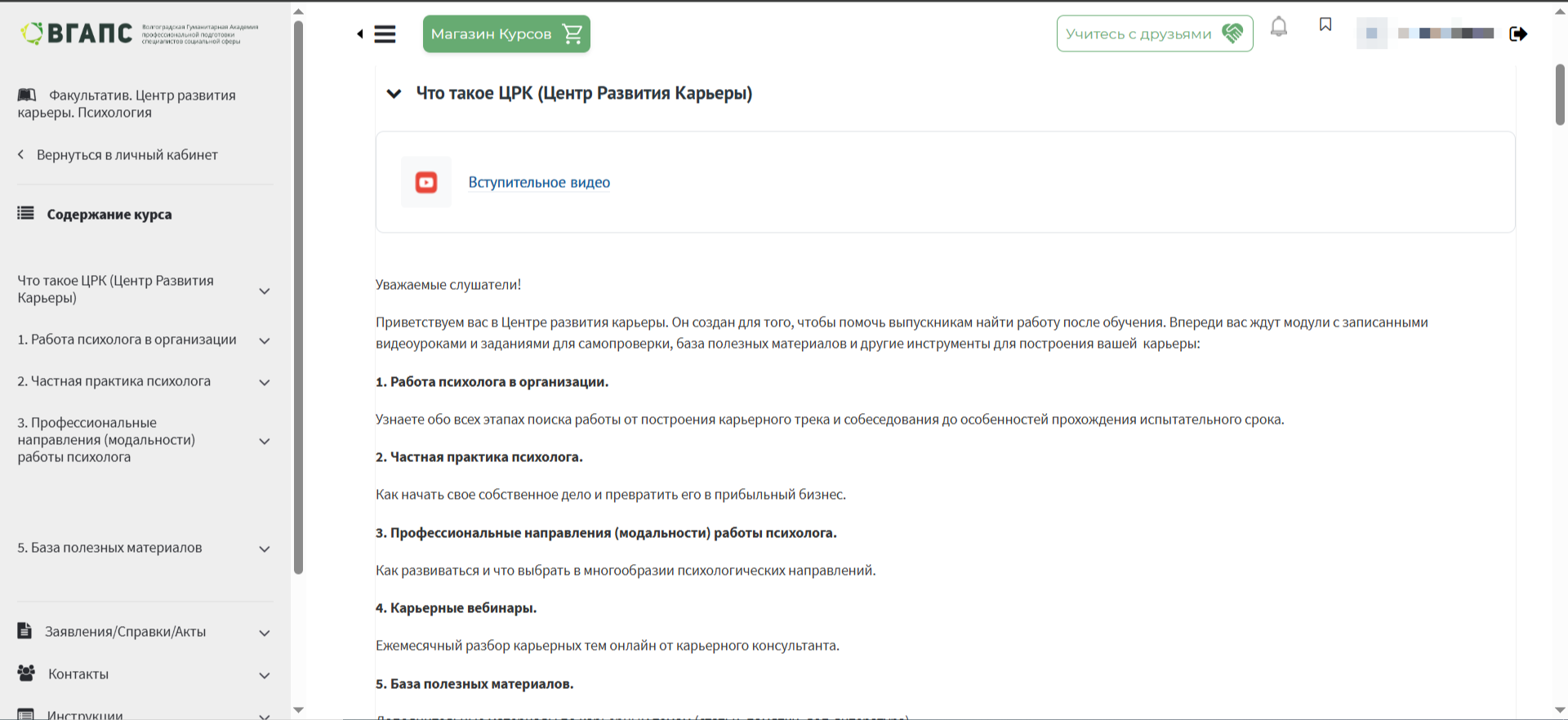This screenshot has width=1568, height=720.
Task: Click the logout arrow icon
Action: point(1518,34)
